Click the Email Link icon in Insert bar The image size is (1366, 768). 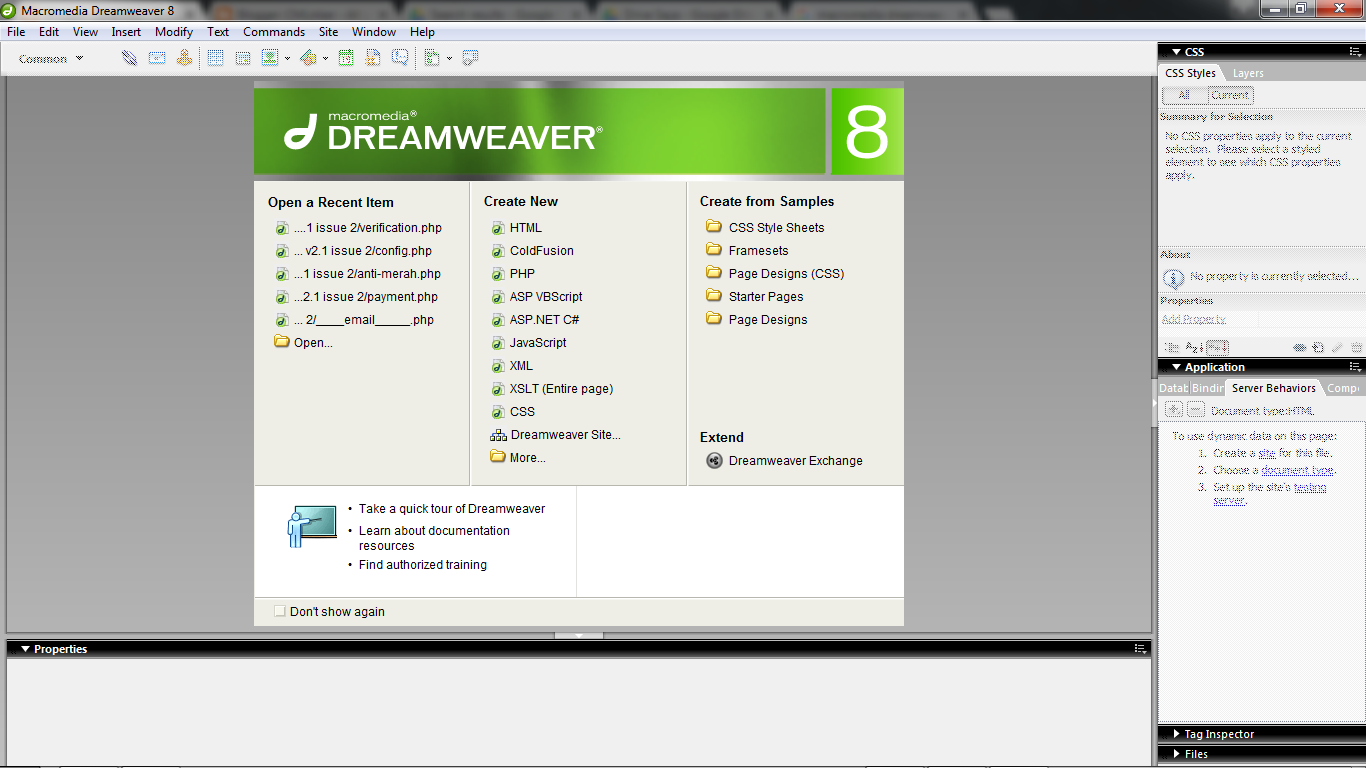tap(157, 58)
